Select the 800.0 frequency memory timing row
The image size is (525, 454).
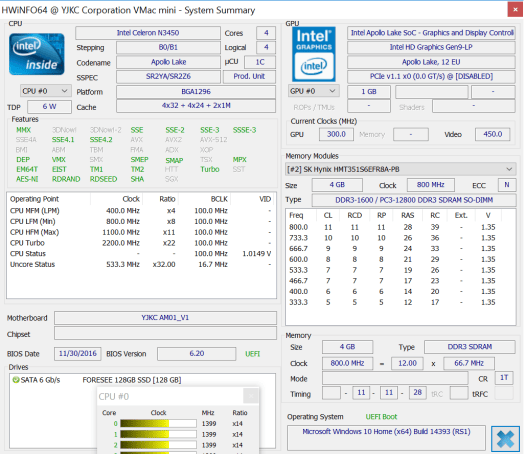(392, 227)
